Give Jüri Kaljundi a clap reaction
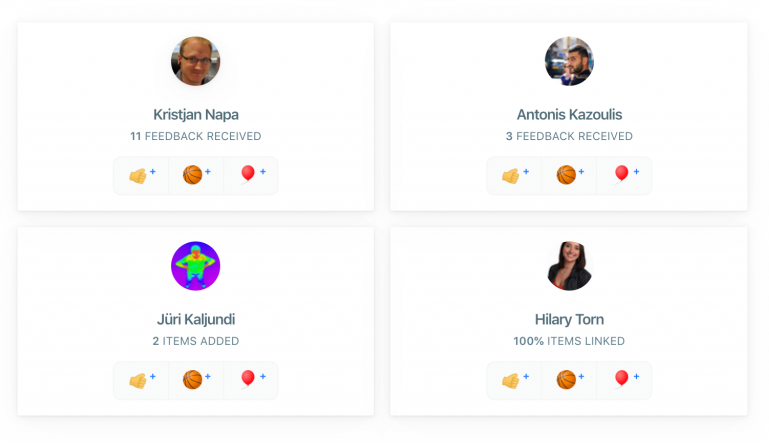The image size is (769, 445). 141,380
